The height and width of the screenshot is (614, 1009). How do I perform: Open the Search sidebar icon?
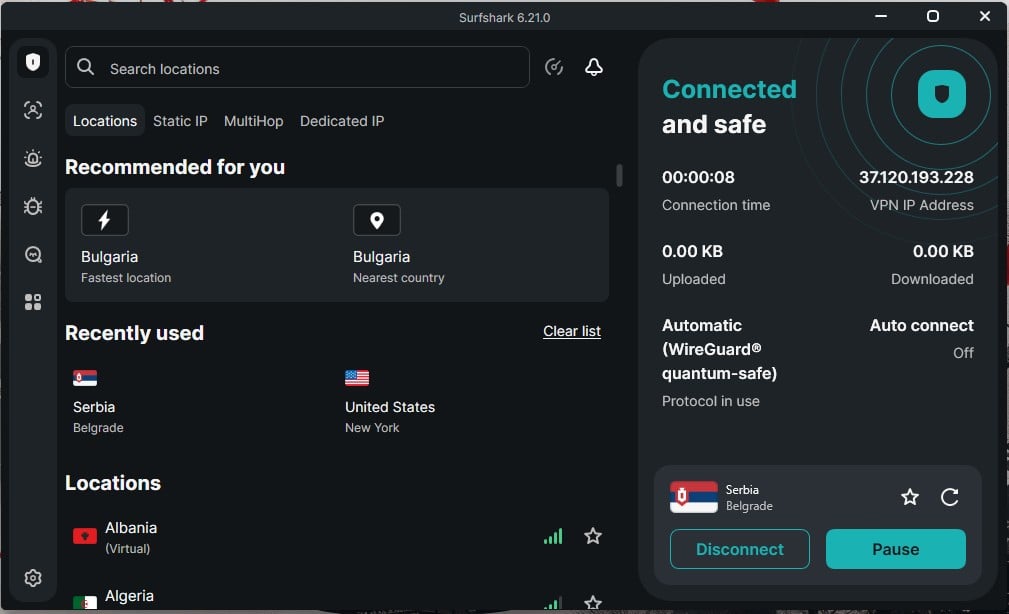click(33, 255)
